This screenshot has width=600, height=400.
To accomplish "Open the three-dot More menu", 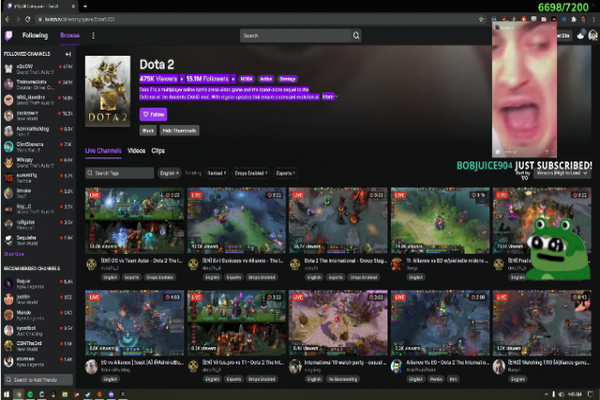I will (x=93, y=36).
